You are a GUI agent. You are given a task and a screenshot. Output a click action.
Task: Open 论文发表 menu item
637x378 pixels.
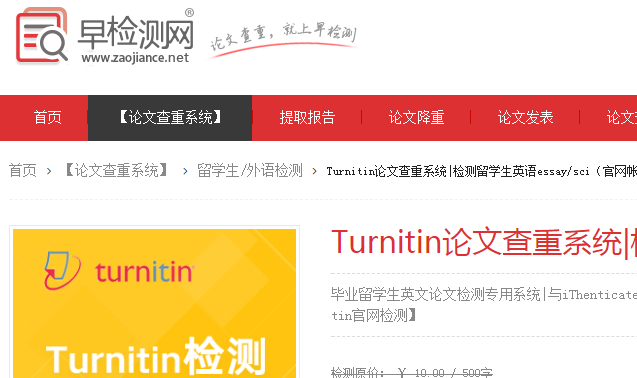525,117
